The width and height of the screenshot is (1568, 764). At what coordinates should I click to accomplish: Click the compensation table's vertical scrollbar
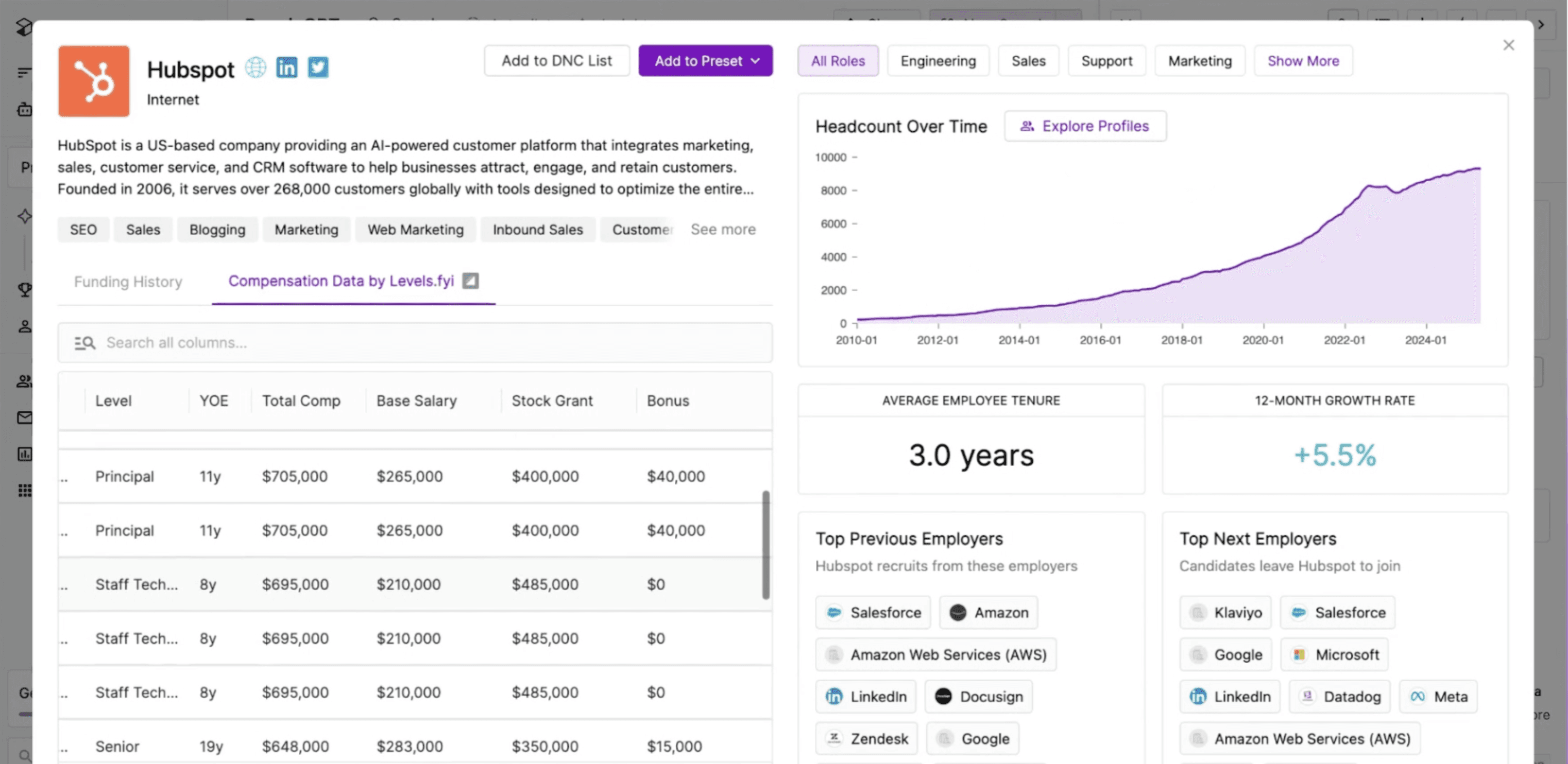(766, 544)
